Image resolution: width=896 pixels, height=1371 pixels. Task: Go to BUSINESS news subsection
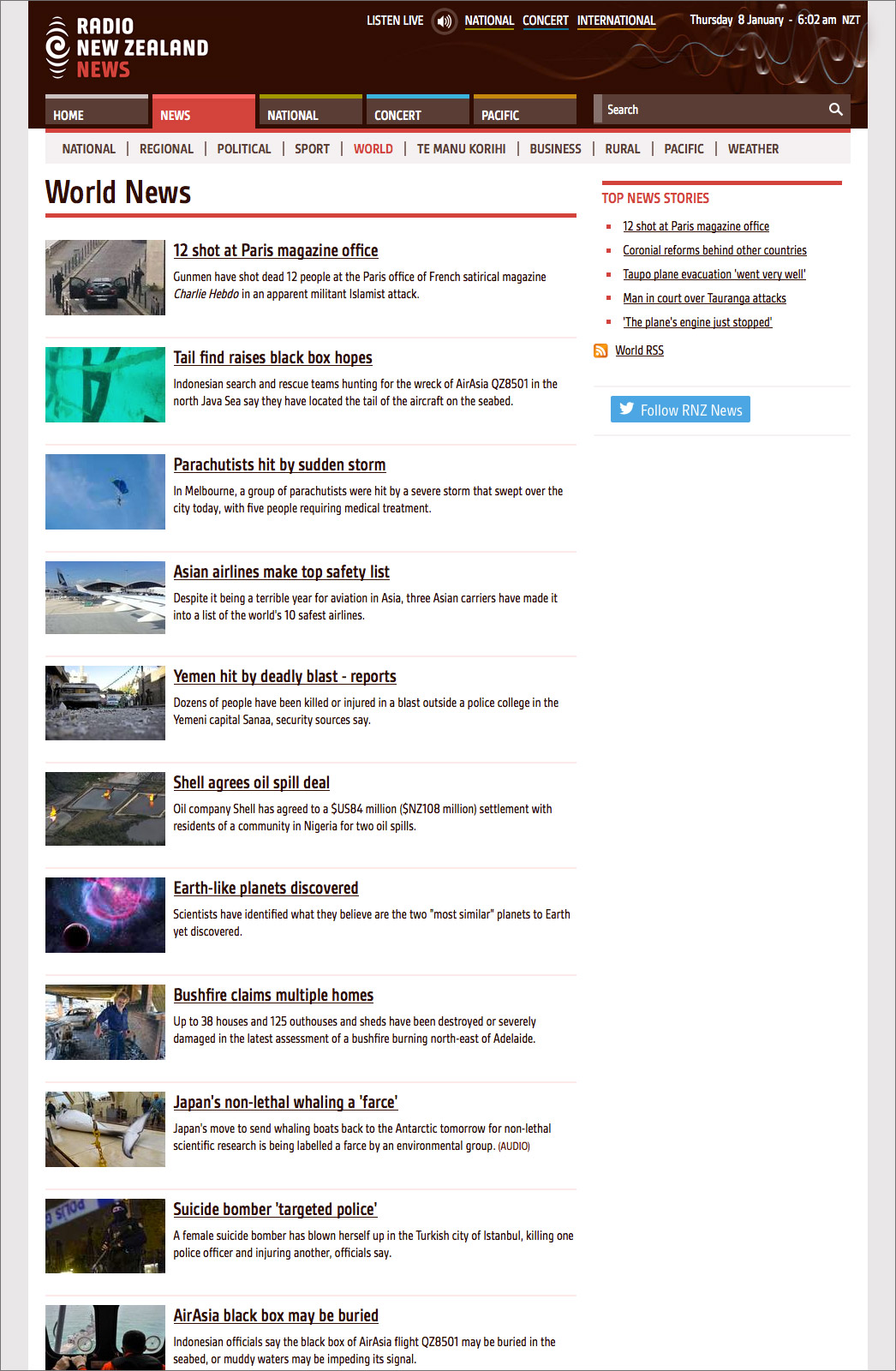(555, 149)
